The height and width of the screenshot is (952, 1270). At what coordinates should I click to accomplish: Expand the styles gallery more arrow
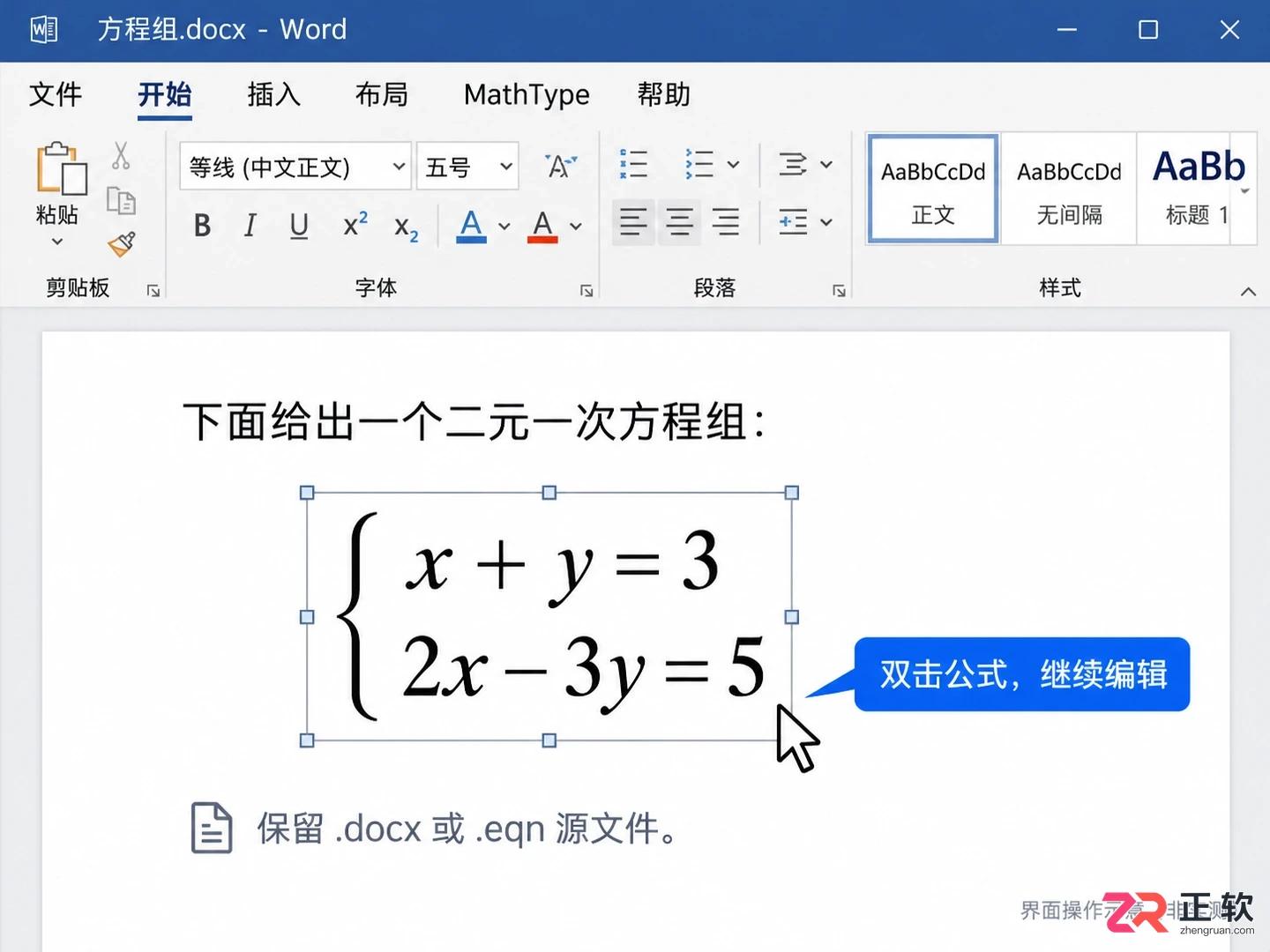[1245, 191]
